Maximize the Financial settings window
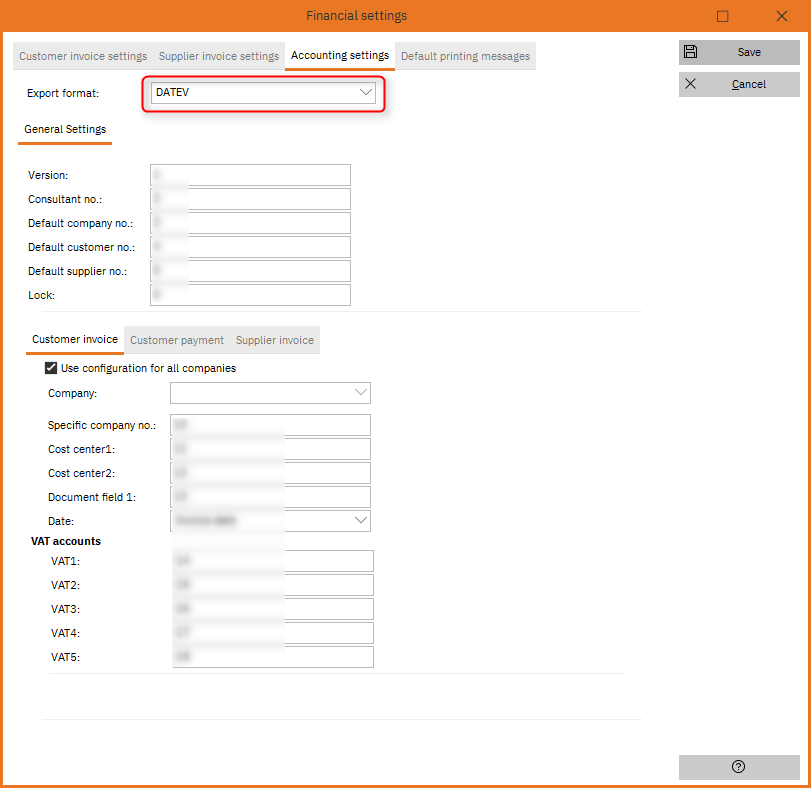Image resolution: width=811 pixels, height=788 pixels. pyautogui.click(x=723, y=17)
